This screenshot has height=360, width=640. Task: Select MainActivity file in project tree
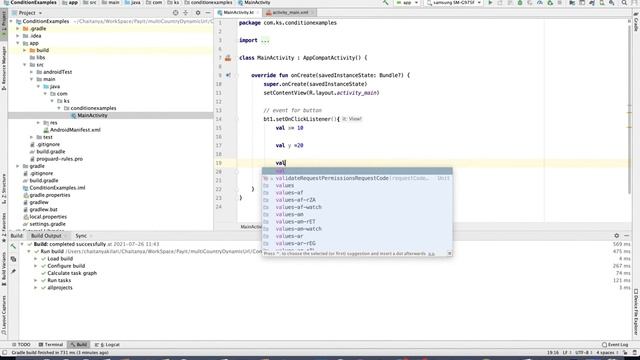point(92,116)
